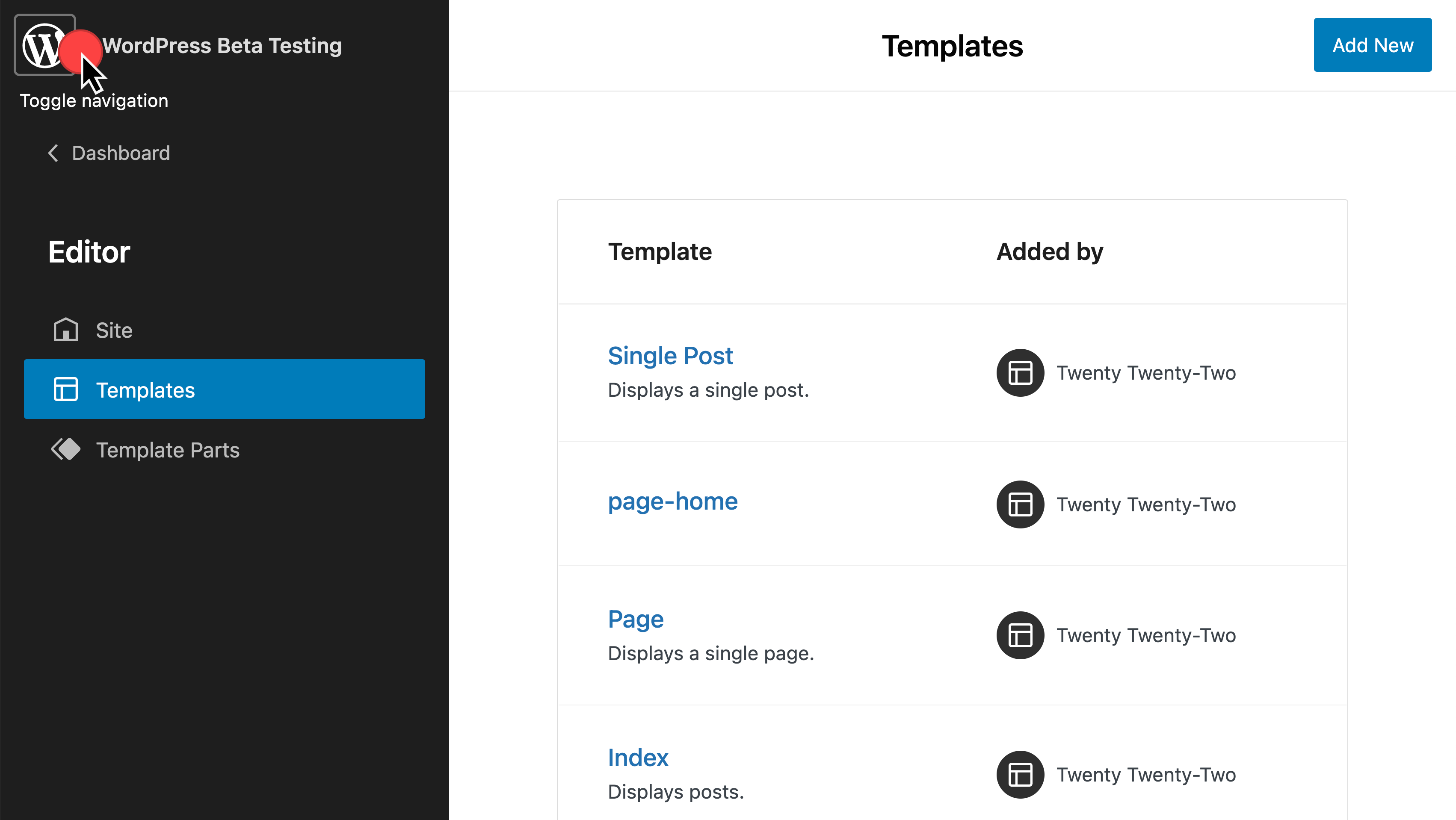Open the Page template link
1456x820 pixels.
click(x=635, y=619)
